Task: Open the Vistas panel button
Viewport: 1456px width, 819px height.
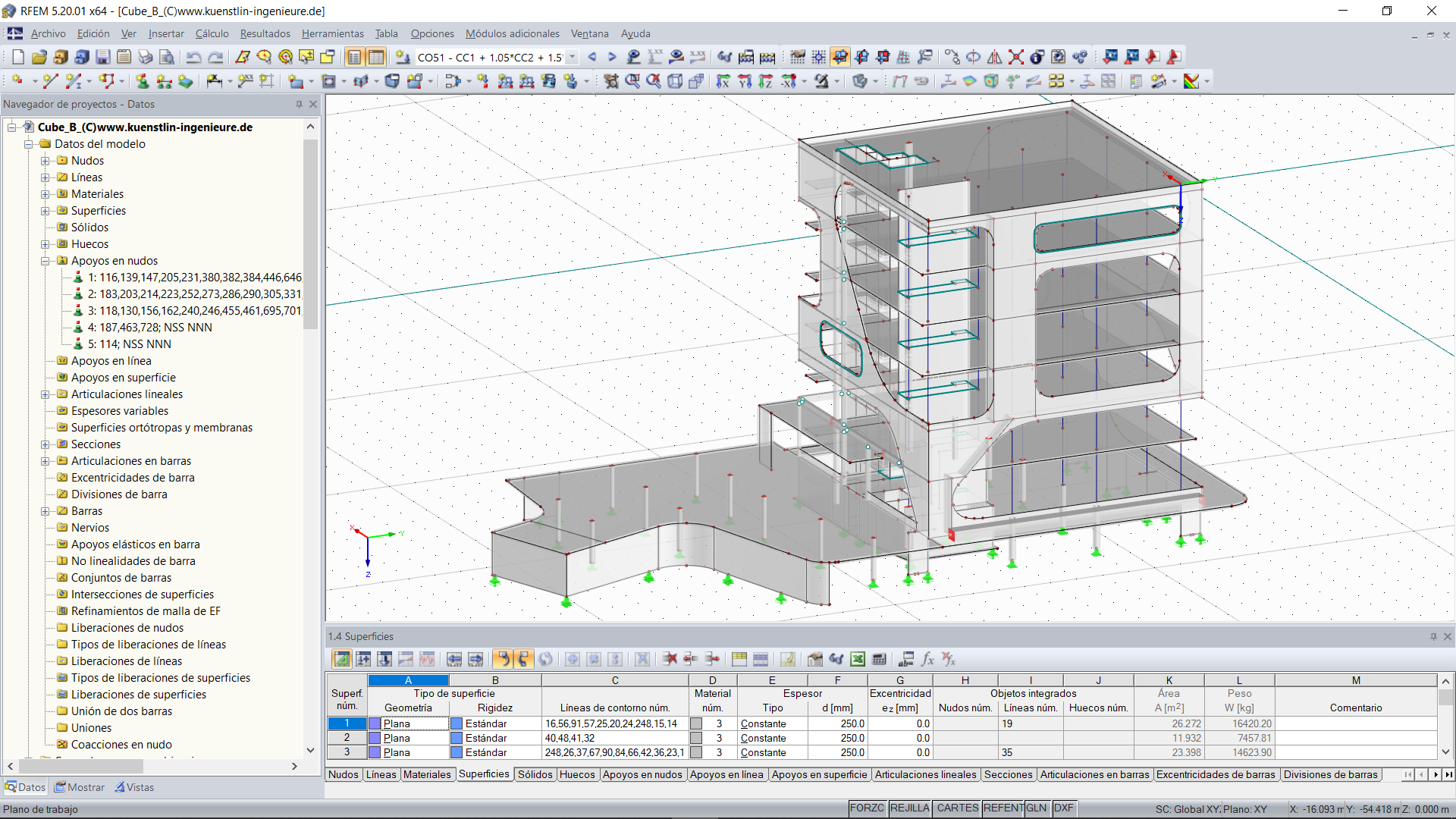Action: click(134, 787)
